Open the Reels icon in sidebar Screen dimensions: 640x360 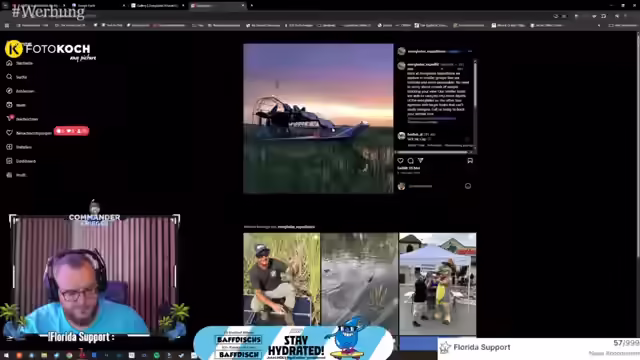(x=9, y=105)
